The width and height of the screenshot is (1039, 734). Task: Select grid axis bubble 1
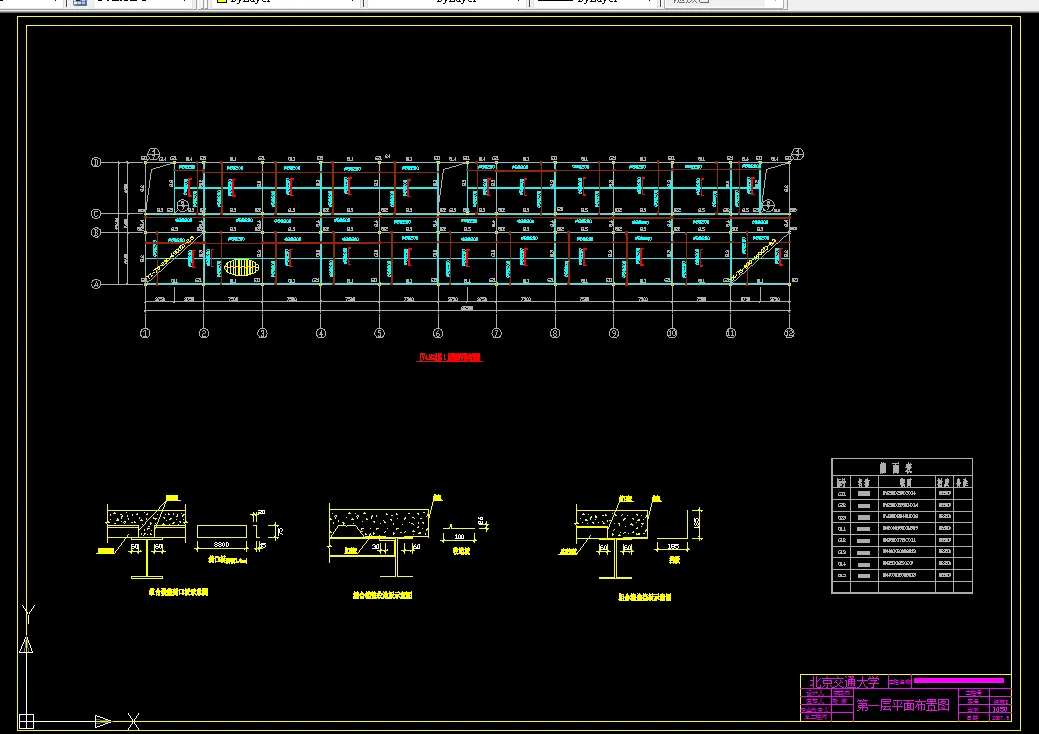coord(145,333)
